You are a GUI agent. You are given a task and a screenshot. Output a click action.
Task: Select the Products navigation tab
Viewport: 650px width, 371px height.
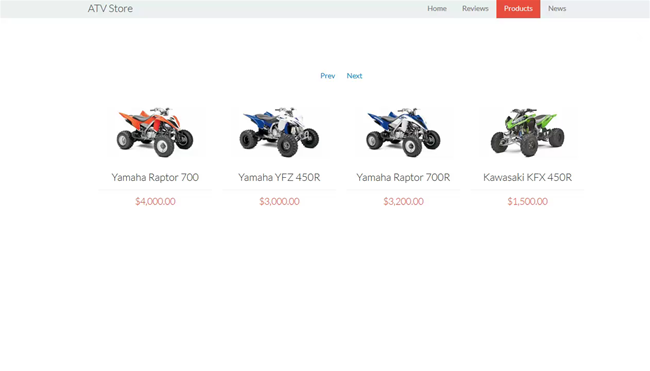[x=518, y=9]
